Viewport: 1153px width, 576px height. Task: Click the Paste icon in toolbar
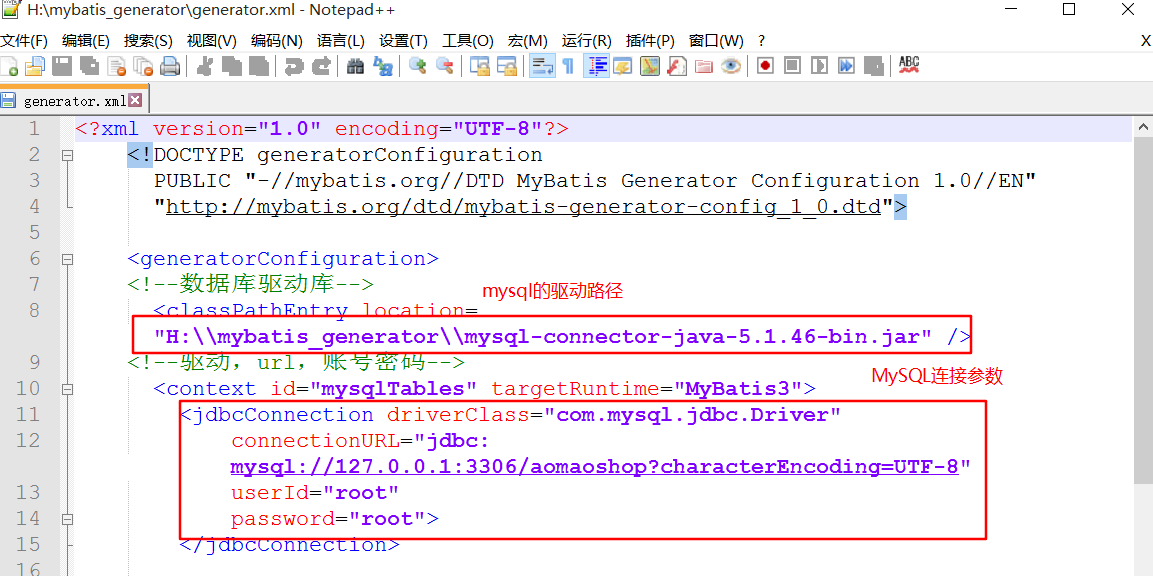pos(259,66)
